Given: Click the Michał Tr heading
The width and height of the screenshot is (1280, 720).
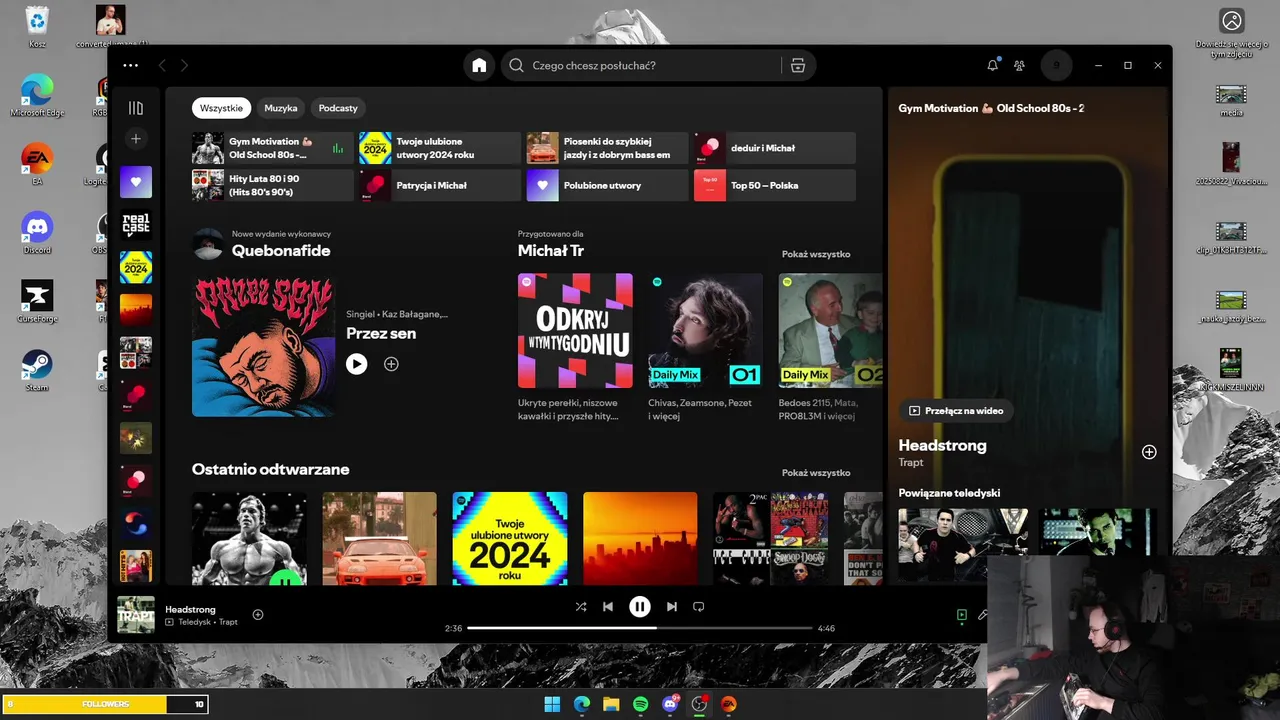Looking at the screenshot, I should coord(551,251).
